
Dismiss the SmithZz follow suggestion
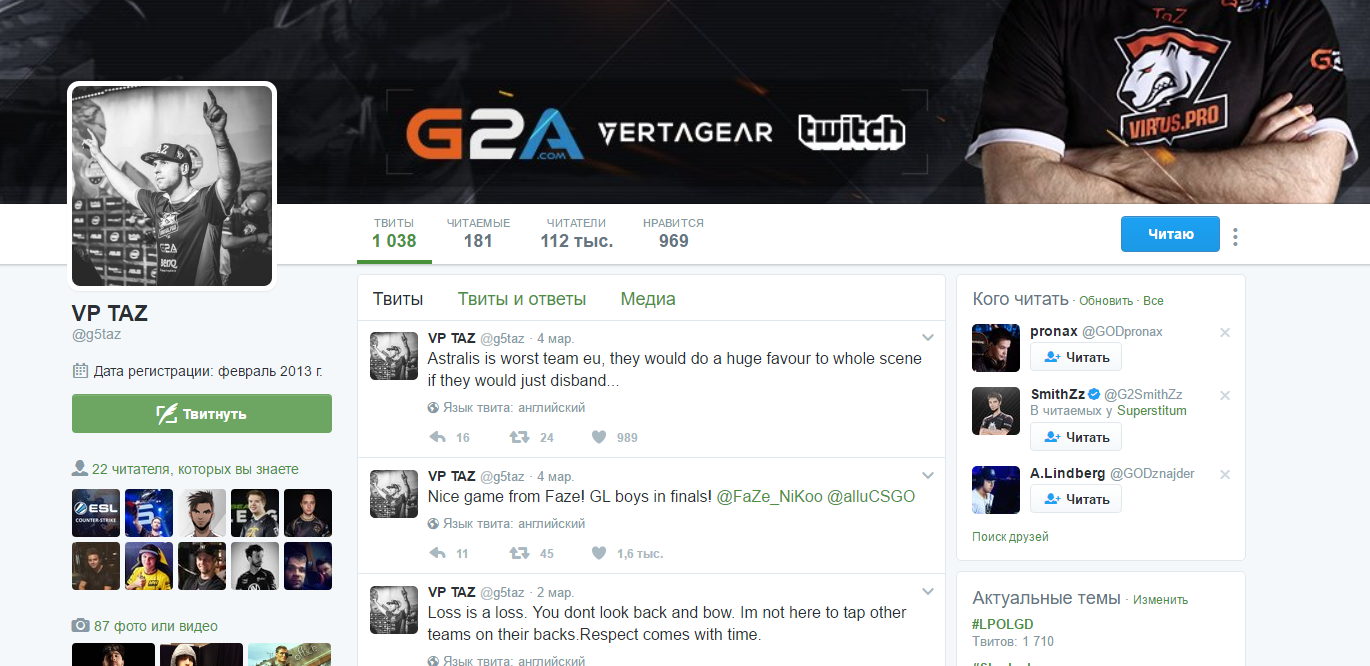coord(1225,395)
